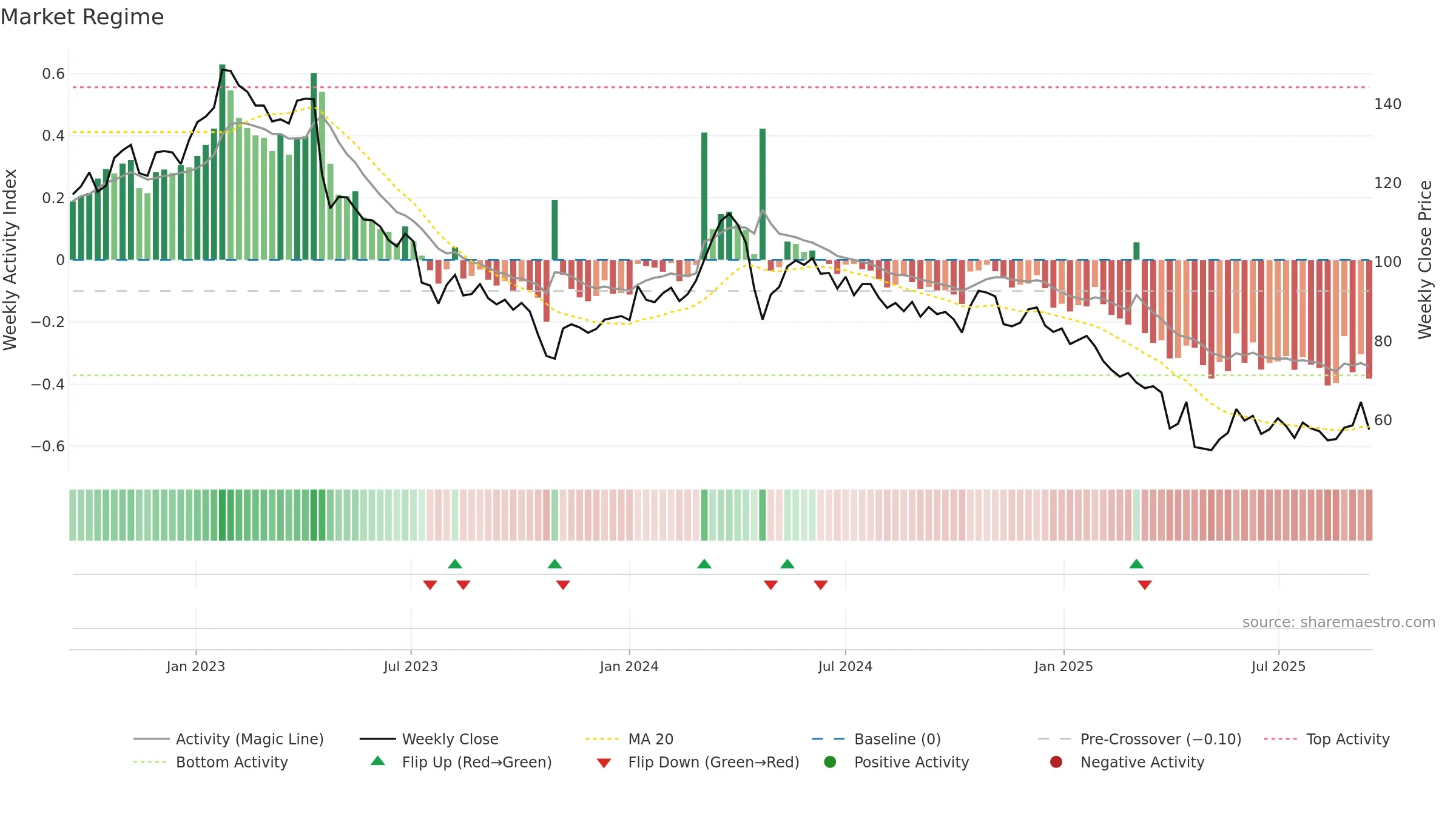Click the source: sharemaestro.com text
The image size is (1456, 819).
point(1339,622)
